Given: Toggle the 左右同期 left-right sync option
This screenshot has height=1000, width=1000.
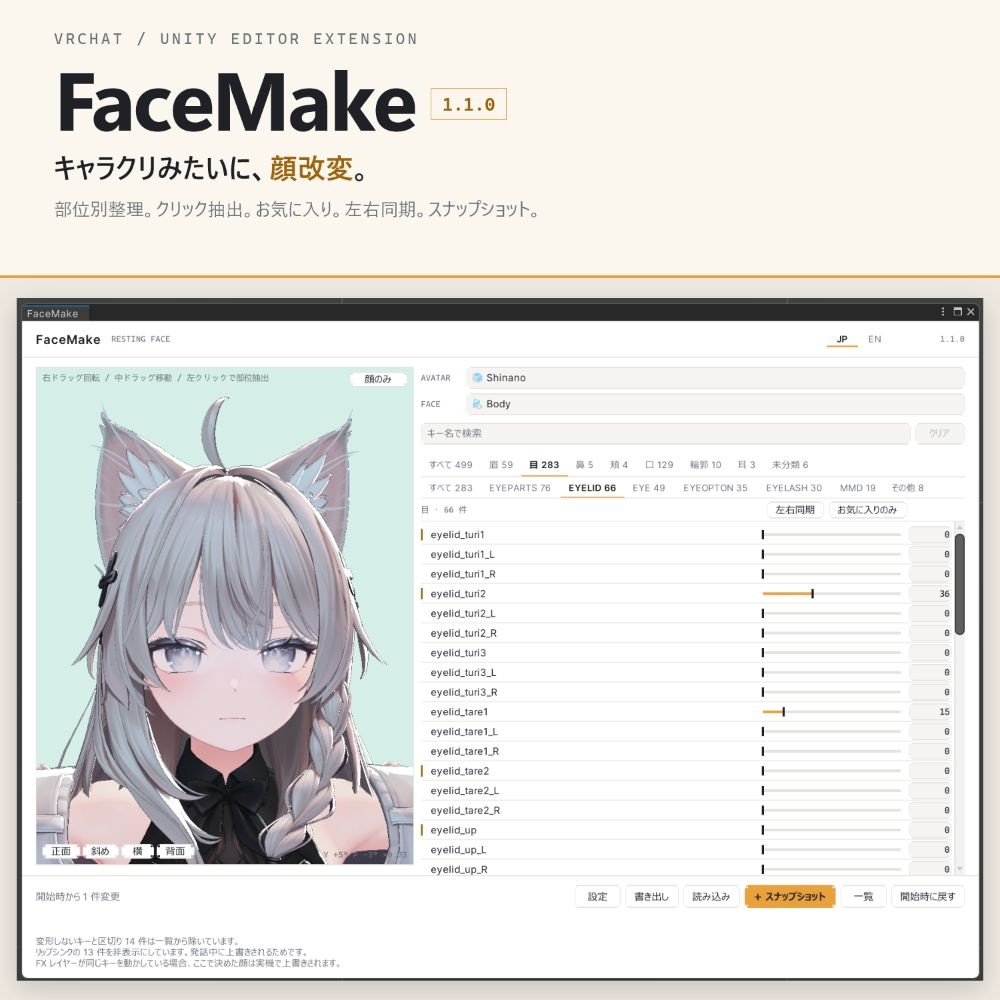Looking at the screenshot, I should (x=795, y=510).
